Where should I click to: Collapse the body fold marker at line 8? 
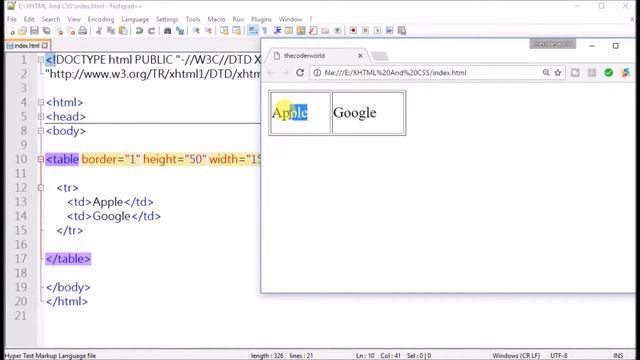click(x=41, y=131)
